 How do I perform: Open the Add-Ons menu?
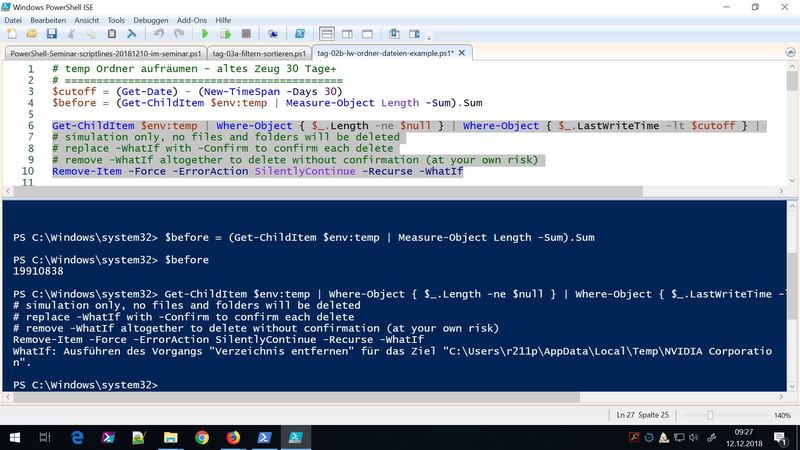(191, 19)
